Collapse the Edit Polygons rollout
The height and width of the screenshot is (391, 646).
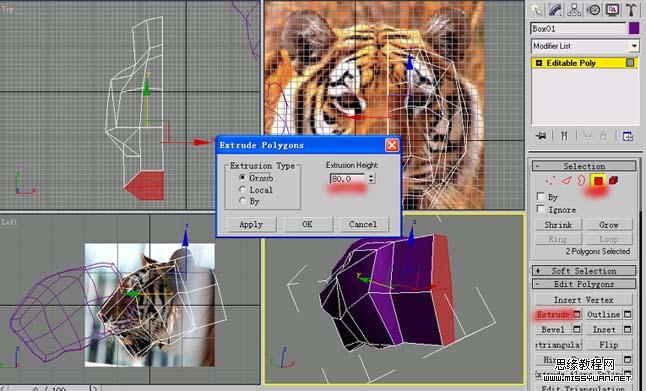tap(584, 284)
